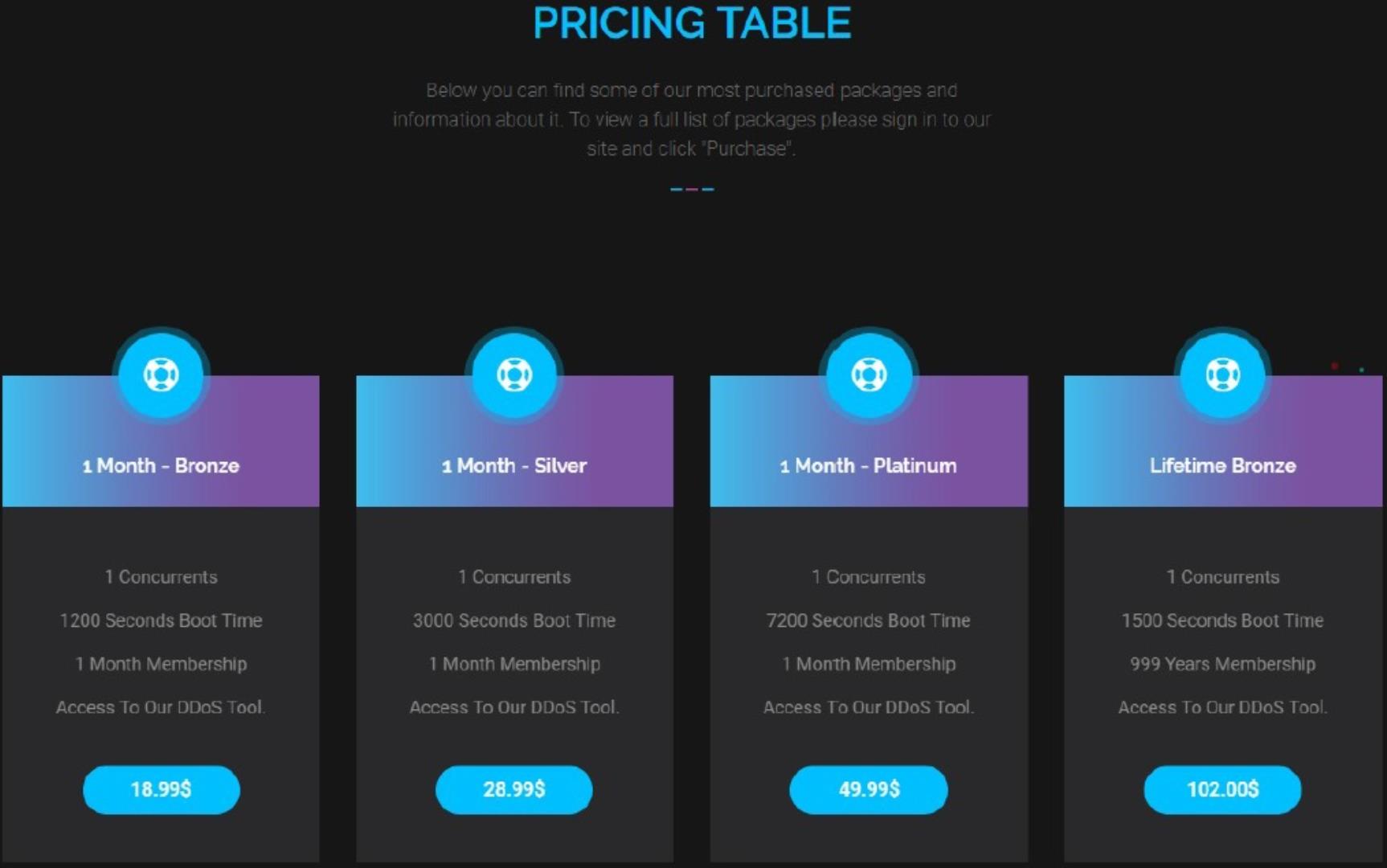Click the PRICING TABLE heading
1387x868 pixels.
pyautogui.click(x=692, y=23)
